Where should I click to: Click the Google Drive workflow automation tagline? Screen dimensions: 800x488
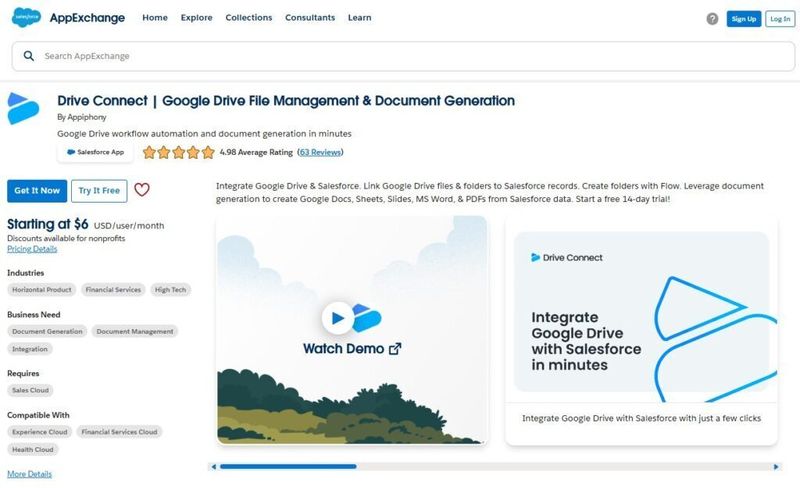[204, 134]
